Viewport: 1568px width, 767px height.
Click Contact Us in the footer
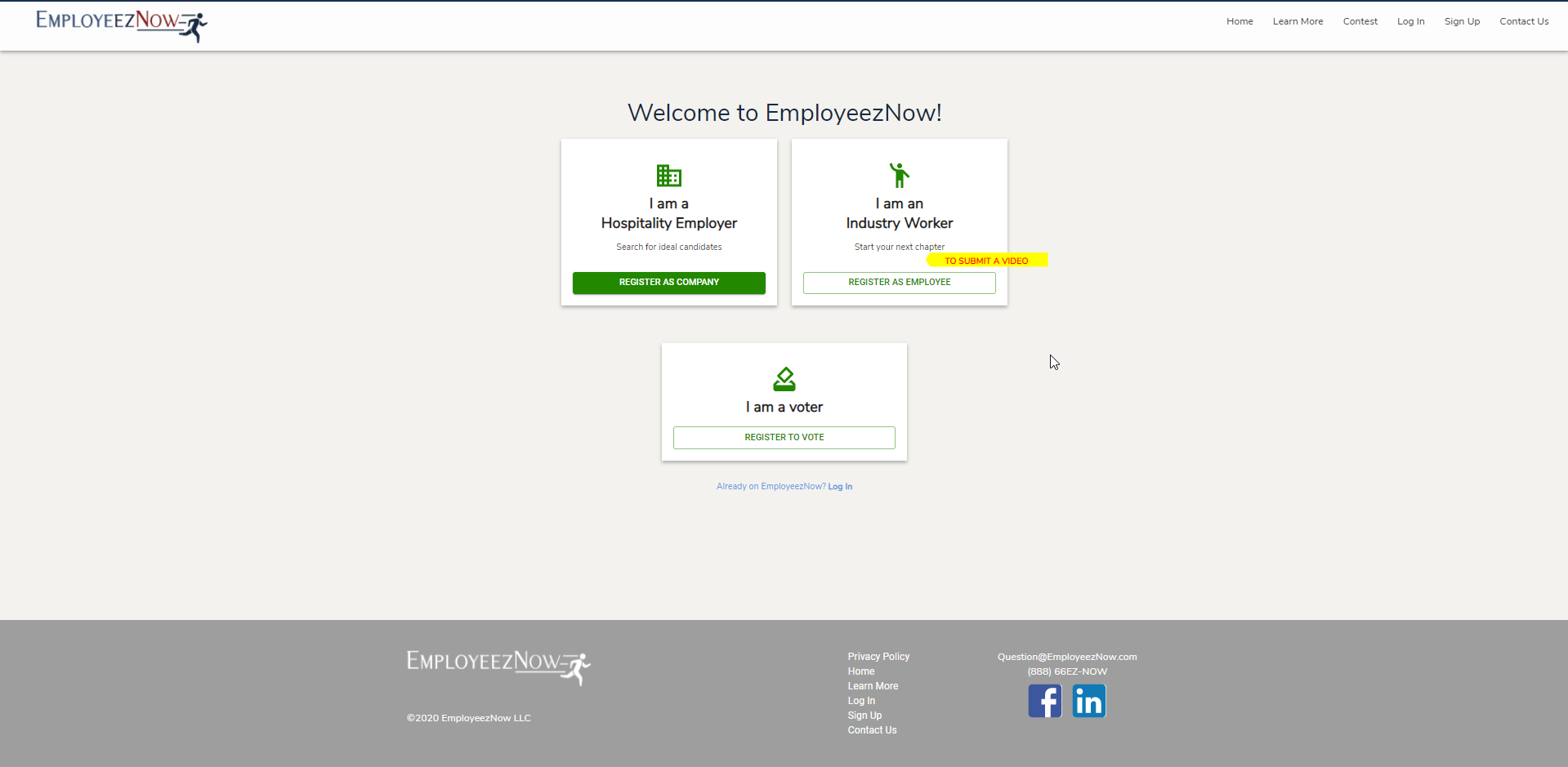872,730
